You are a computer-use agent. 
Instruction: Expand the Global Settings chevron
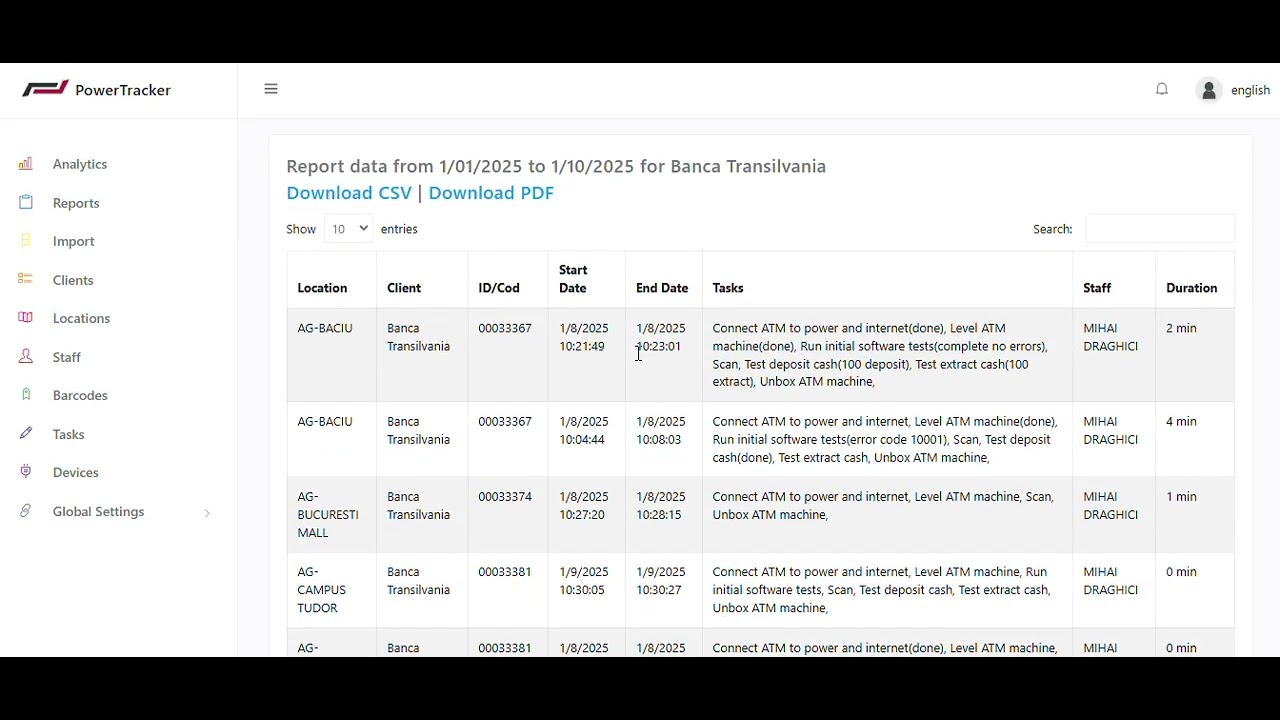tap(207, 513)
